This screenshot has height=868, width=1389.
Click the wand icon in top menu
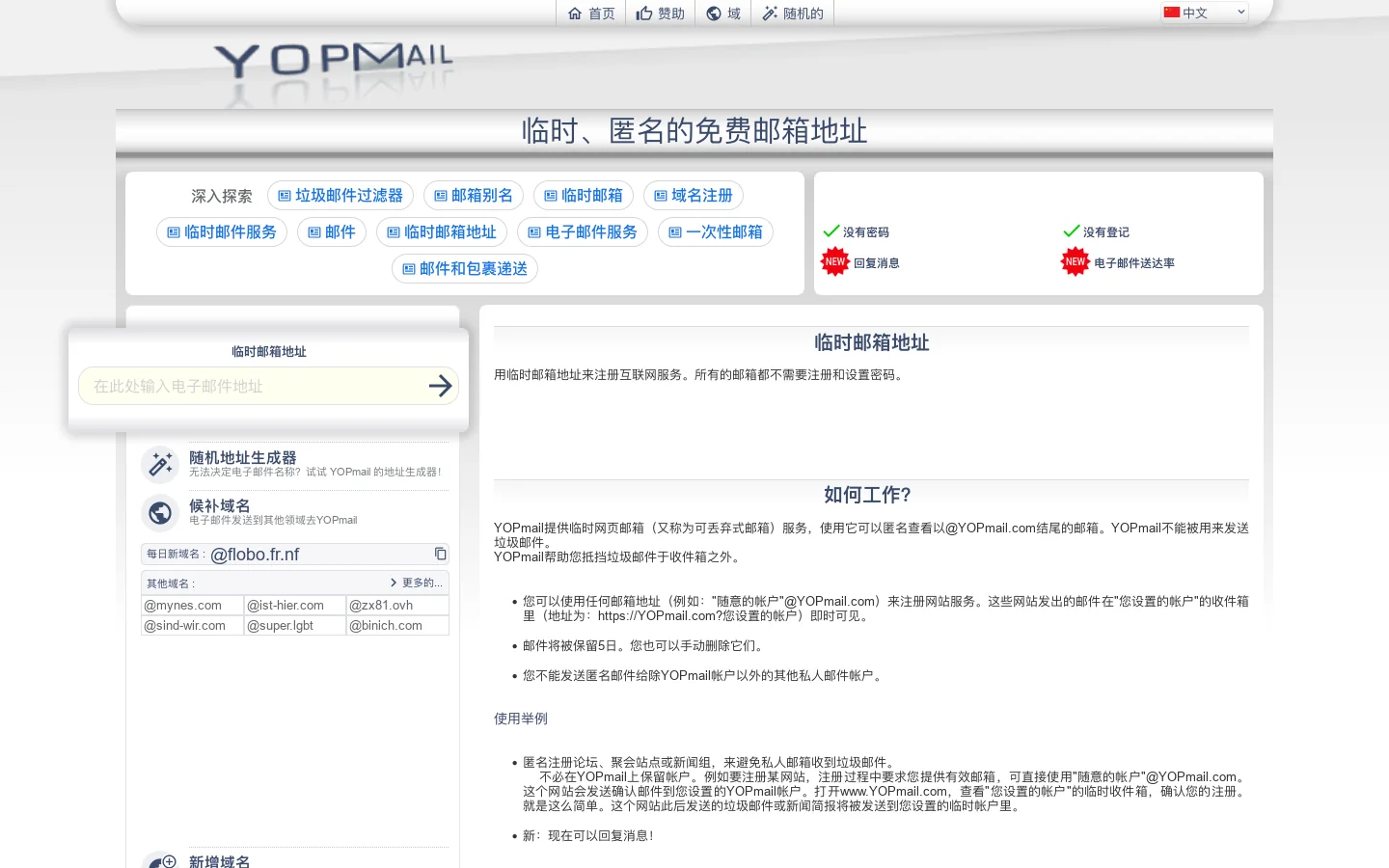coord(770,14)
